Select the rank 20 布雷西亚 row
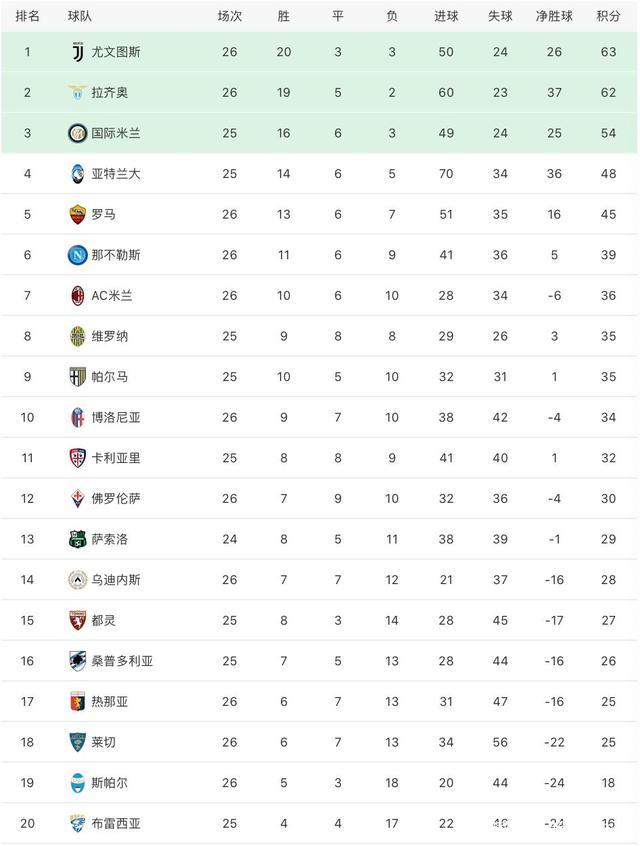This screenshot has height=846, width=640. point(320,824)
